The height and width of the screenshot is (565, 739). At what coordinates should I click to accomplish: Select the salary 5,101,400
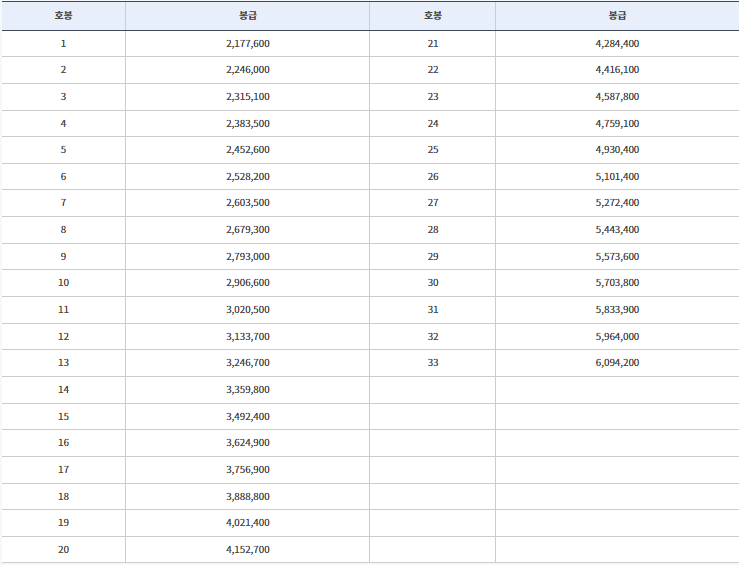tap(617, 177)
